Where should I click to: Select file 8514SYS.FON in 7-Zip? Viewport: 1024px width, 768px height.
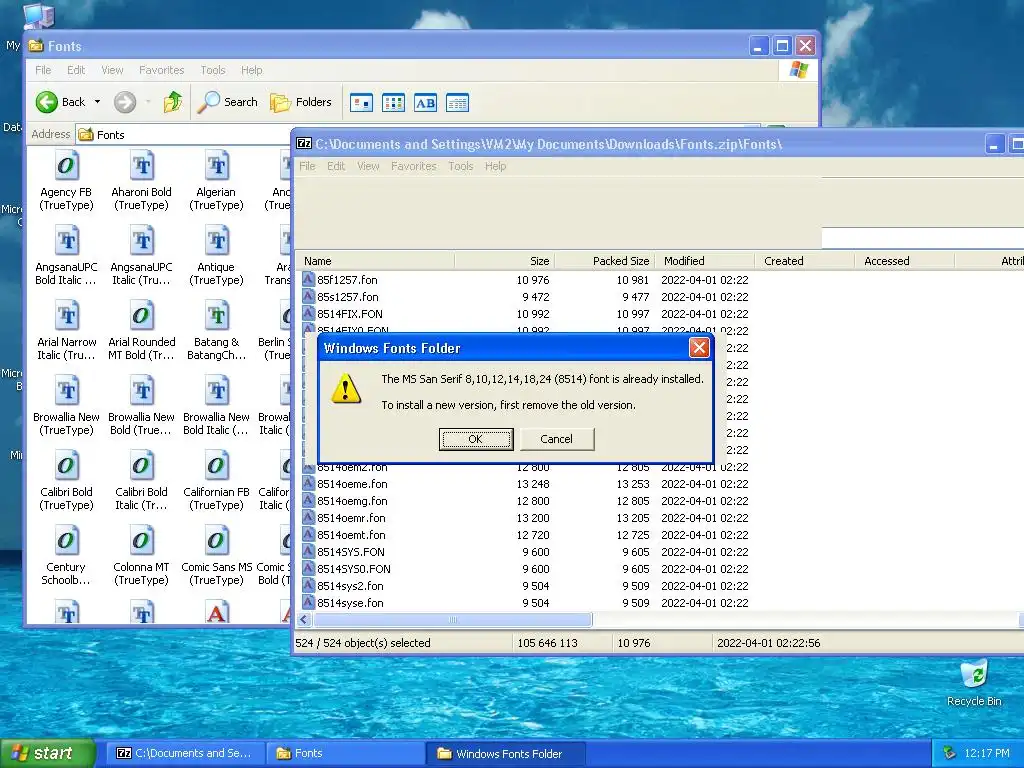[x=351, y=552]
